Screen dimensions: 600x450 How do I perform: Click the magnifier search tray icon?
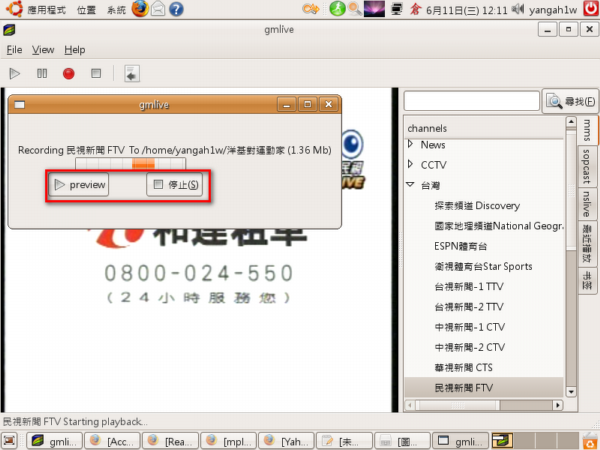pyautogui.click(x=355, y=9)
